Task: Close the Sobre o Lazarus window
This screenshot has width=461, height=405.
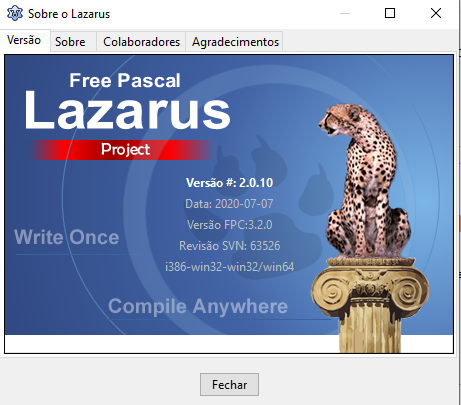Action: pos(436,13)
